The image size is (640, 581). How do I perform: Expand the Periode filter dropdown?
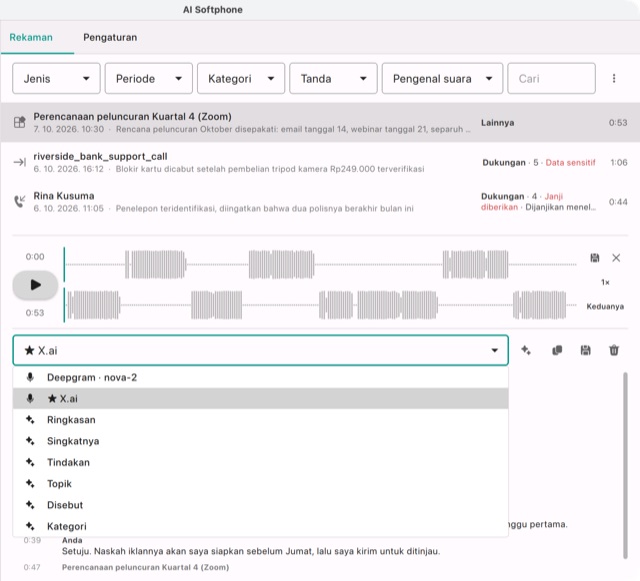click(x=149, y=78)
